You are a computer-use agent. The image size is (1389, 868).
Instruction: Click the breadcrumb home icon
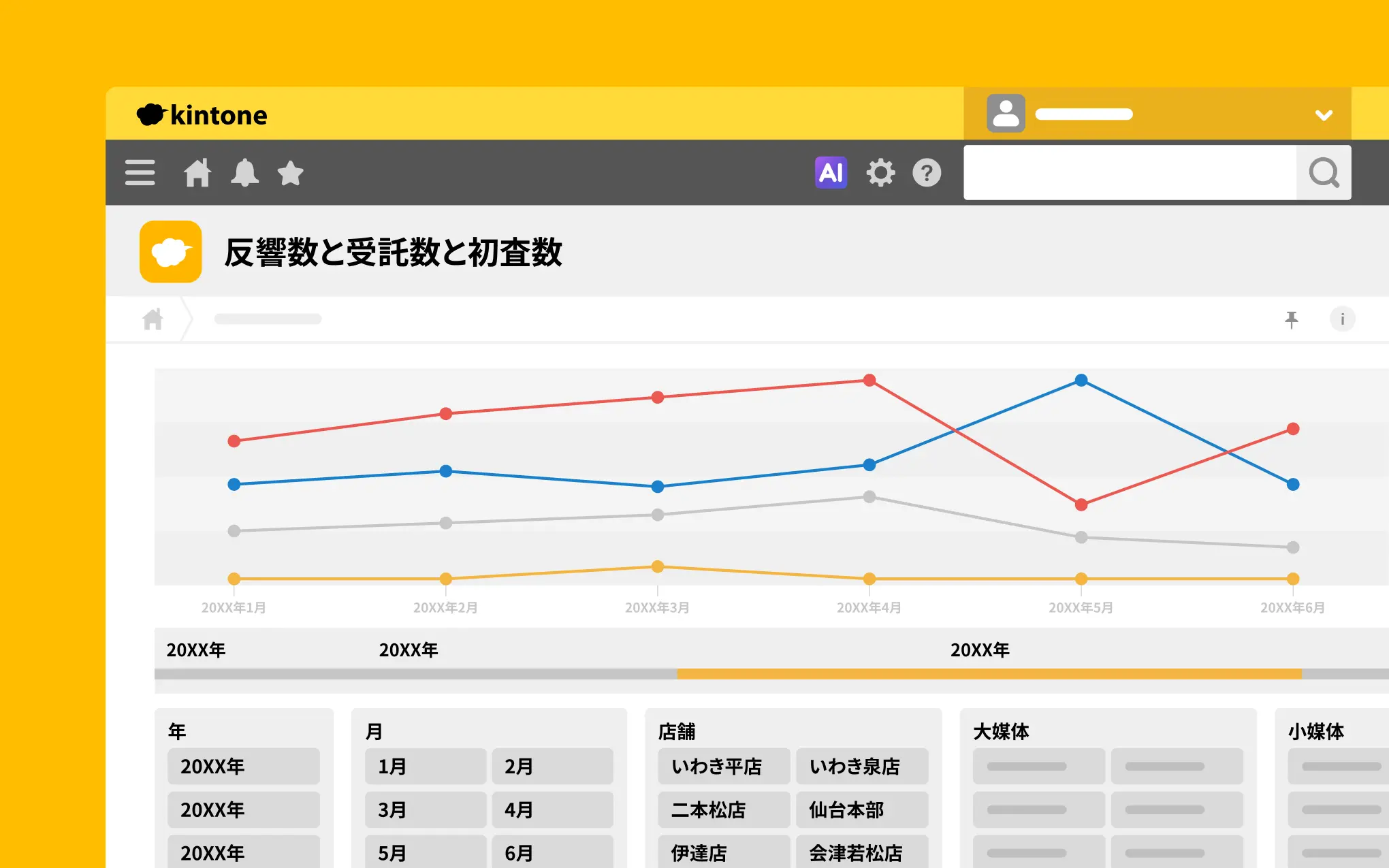point(153,319)
